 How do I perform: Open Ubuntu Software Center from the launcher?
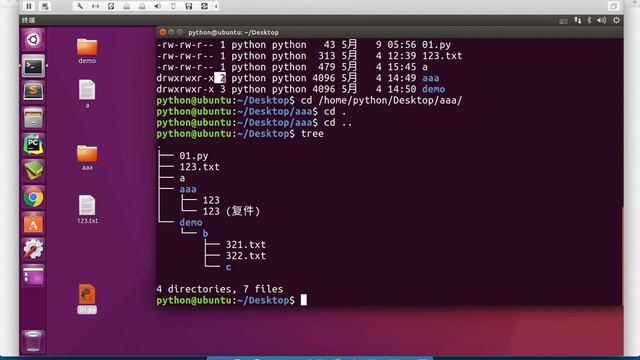(x=33, y=224)
